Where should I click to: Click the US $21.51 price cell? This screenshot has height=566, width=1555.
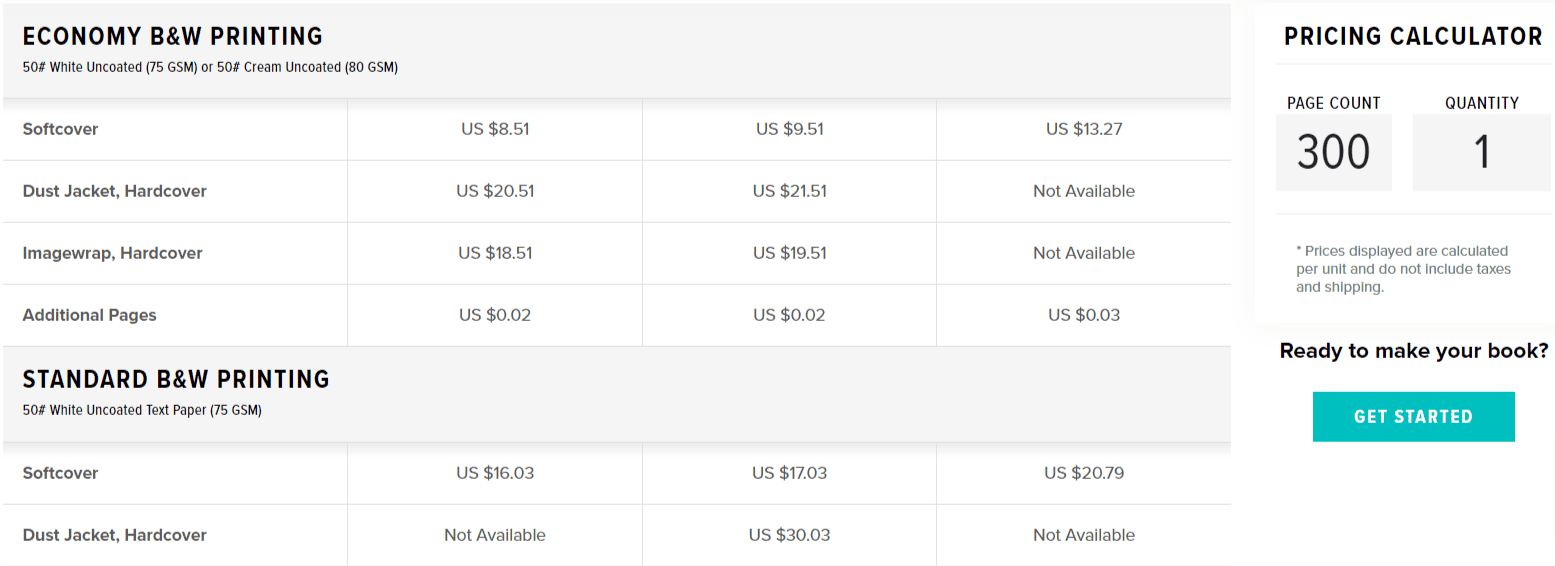(790, 191)
